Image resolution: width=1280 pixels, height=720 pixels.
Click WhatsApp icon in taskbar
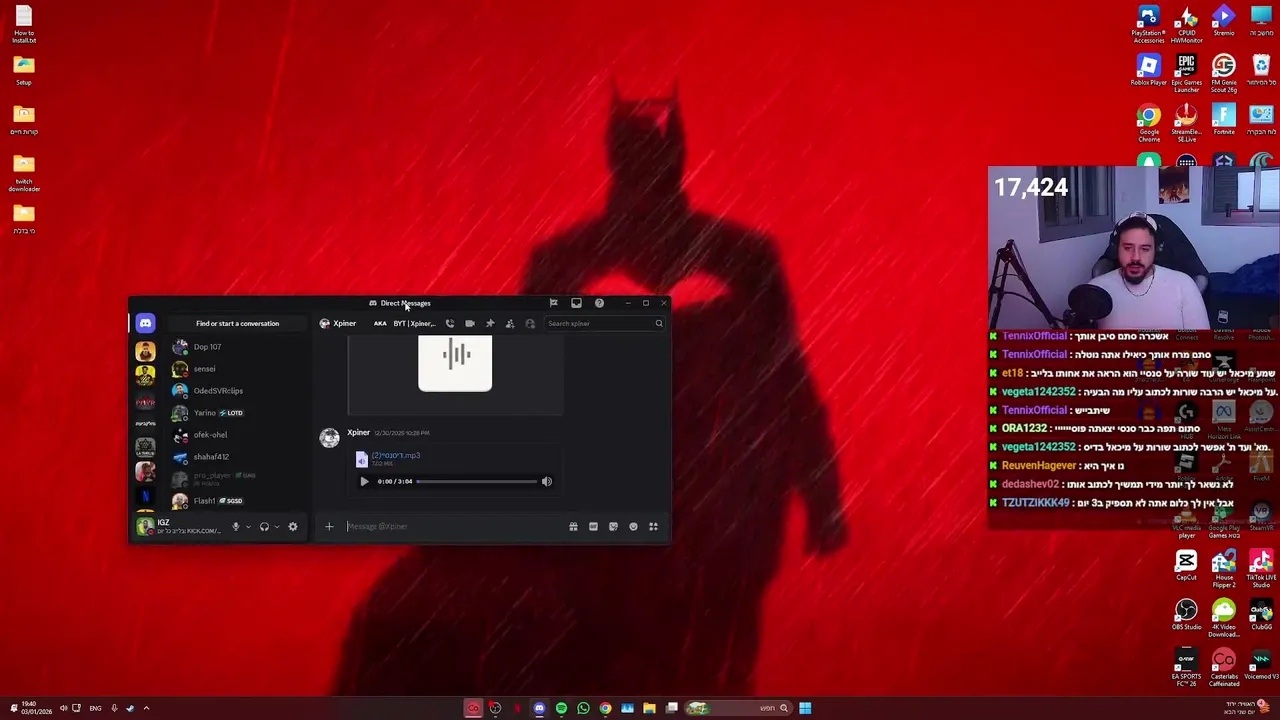[583, 708]
